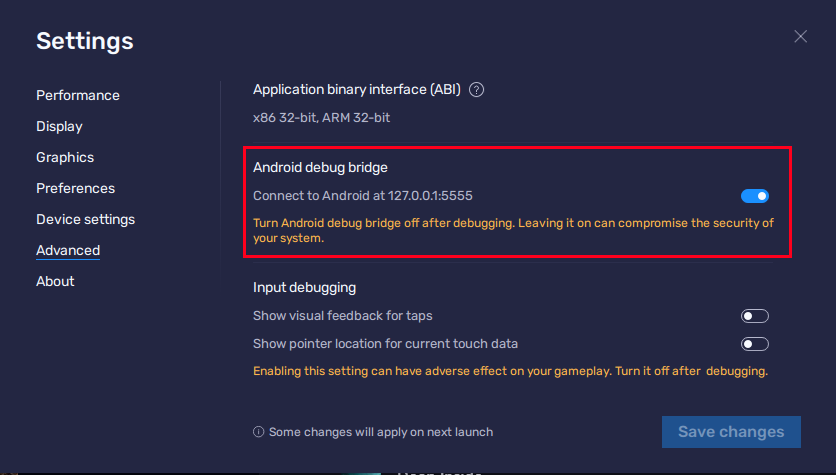The height and width of the screenshot is (475, 836).
Task: Toggle pointer location for touch data
Action: (755, 344)
